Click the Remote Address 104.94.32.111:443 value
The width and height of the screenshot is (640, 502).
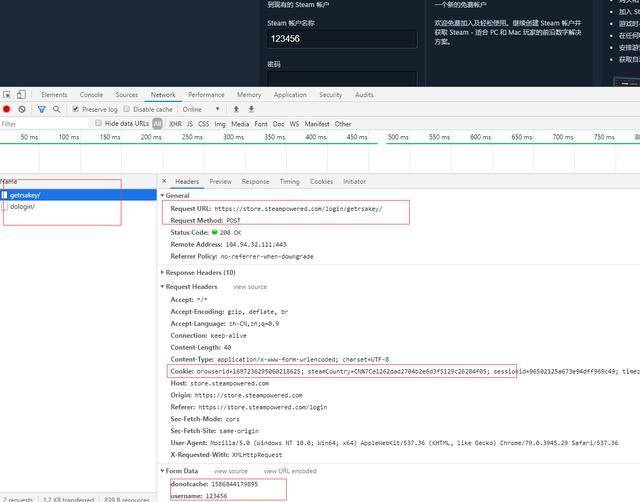tap(256, 244)
